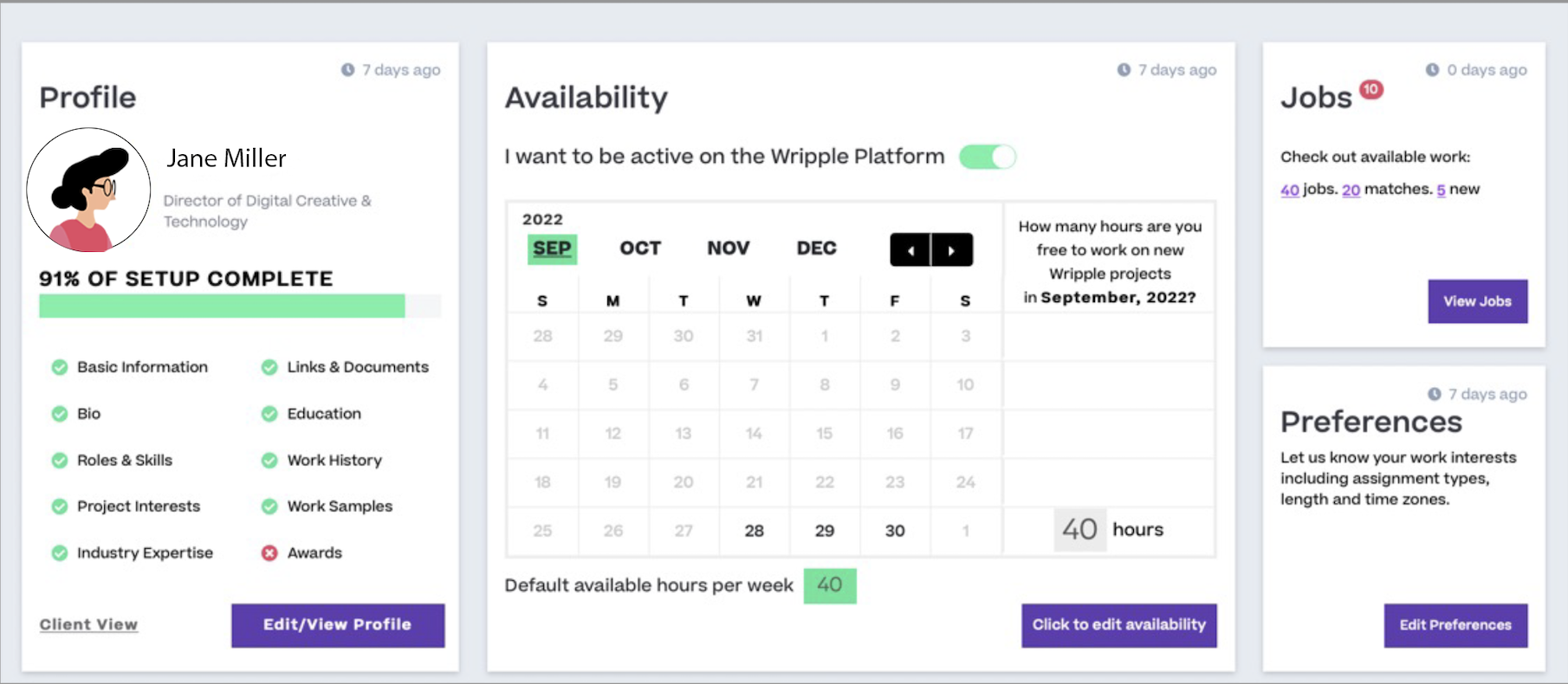Click the clock icon in Jobs card
This screenshot has height=684, width=1568.
pos(1433,70)
